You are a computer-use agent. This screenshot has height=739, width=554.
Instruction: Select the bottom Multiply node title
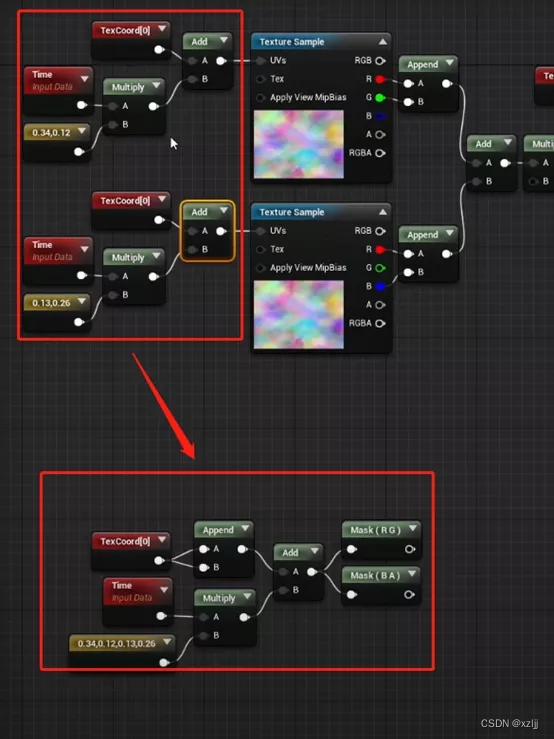pos(219,598)
